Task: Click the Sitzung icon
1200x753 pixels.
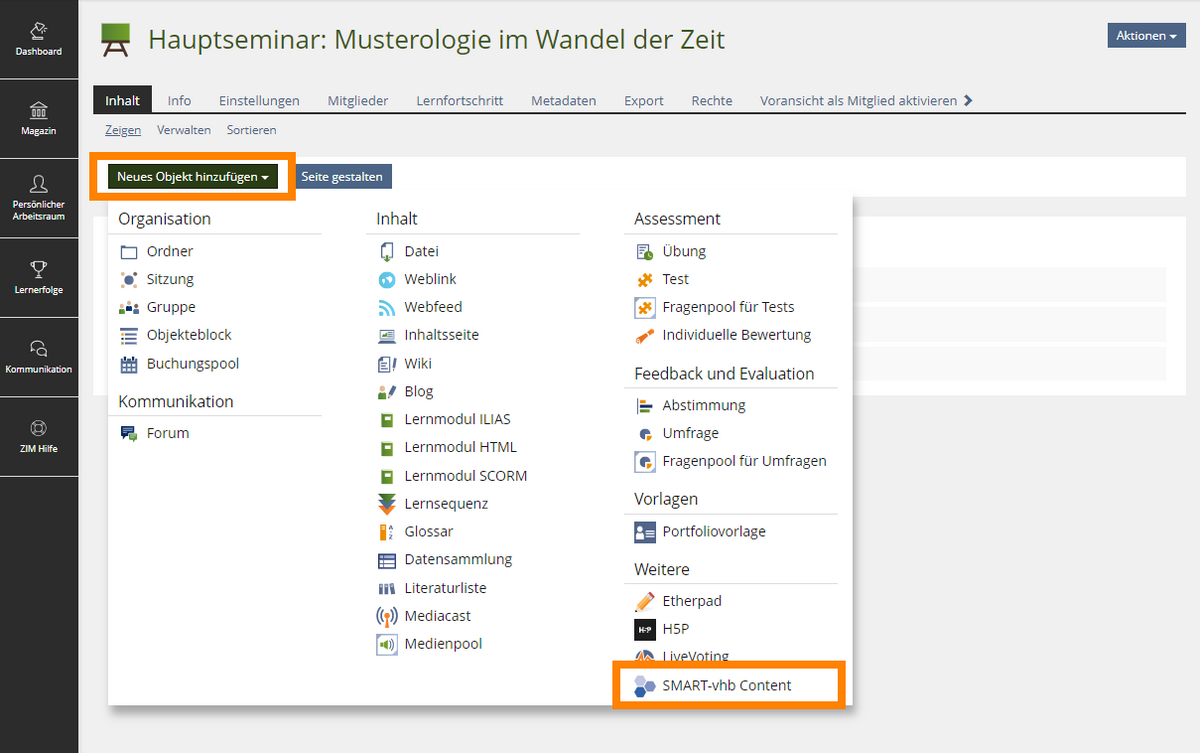Action: pos(129,280)
